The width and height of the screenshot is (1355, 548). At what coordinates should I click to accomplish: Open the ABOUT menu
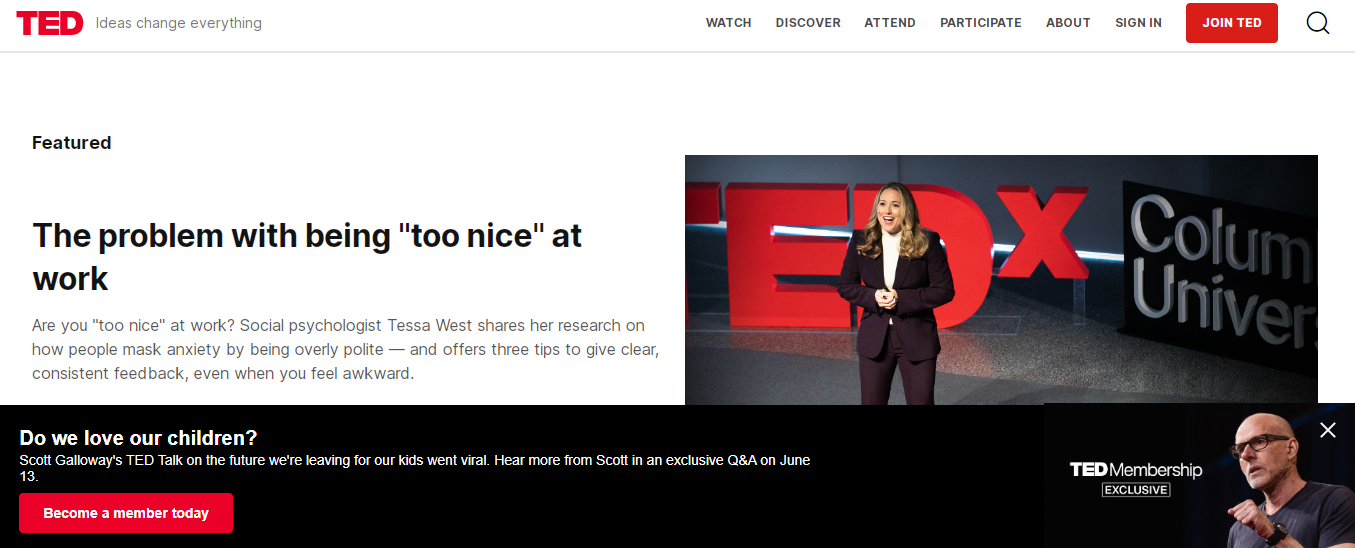pyautogui.click(x=1068, y=23)
